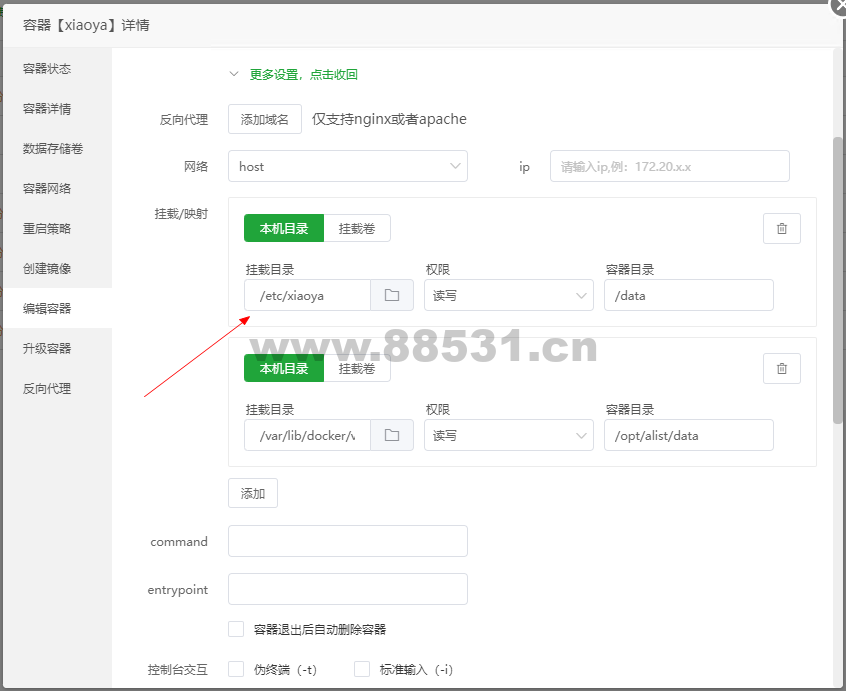Browse folder for /etc/xiaoya mount directory
Viewport: 846px width, 691px height.
tap(392, 295)
